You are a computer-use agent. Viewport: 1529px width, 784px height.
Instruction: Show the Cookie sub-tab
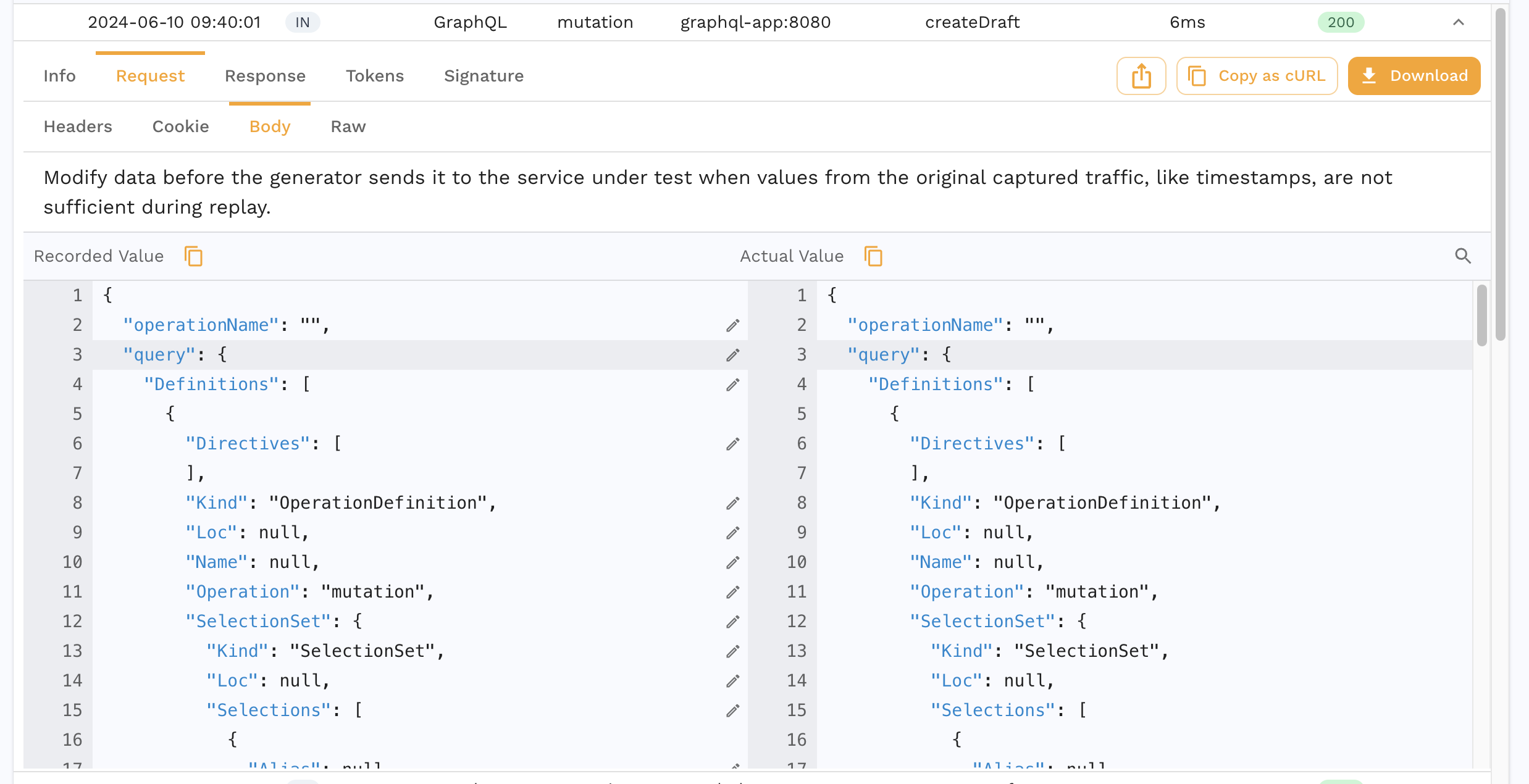click(x=180, y=127)
